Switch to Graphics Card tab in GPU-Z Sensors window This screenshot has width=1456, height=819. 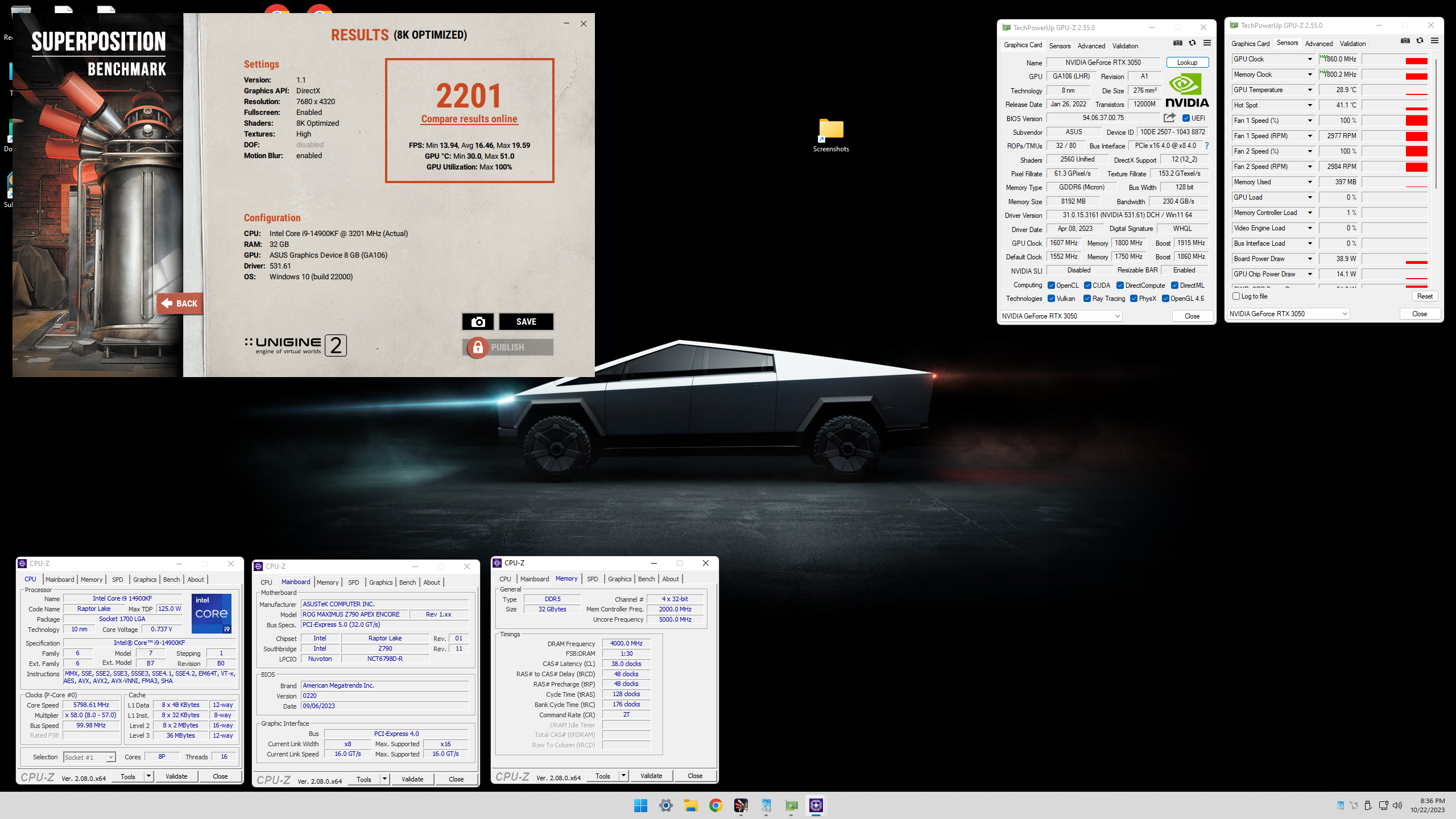tap(1250, 44)
